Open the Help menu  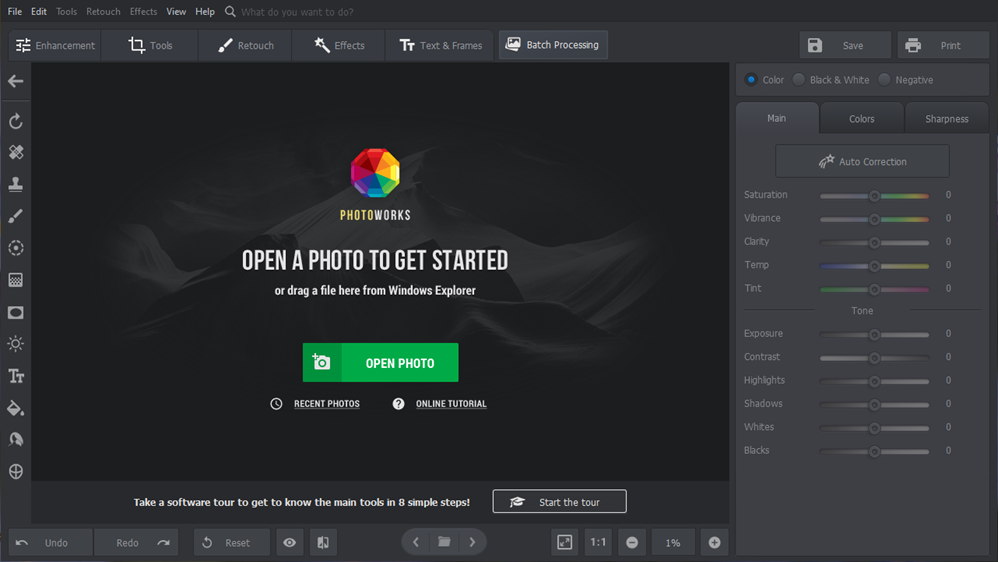(x=205, y=11)
